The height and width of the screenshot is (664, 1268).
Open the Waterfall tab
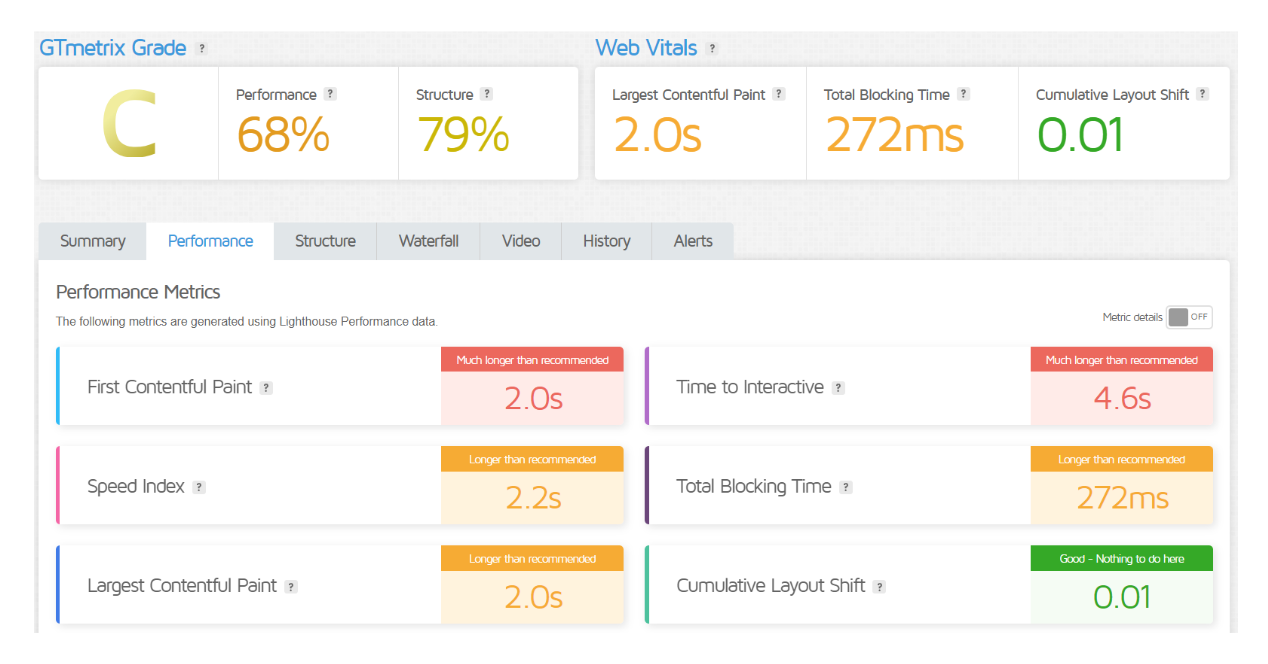click(428, 241)
